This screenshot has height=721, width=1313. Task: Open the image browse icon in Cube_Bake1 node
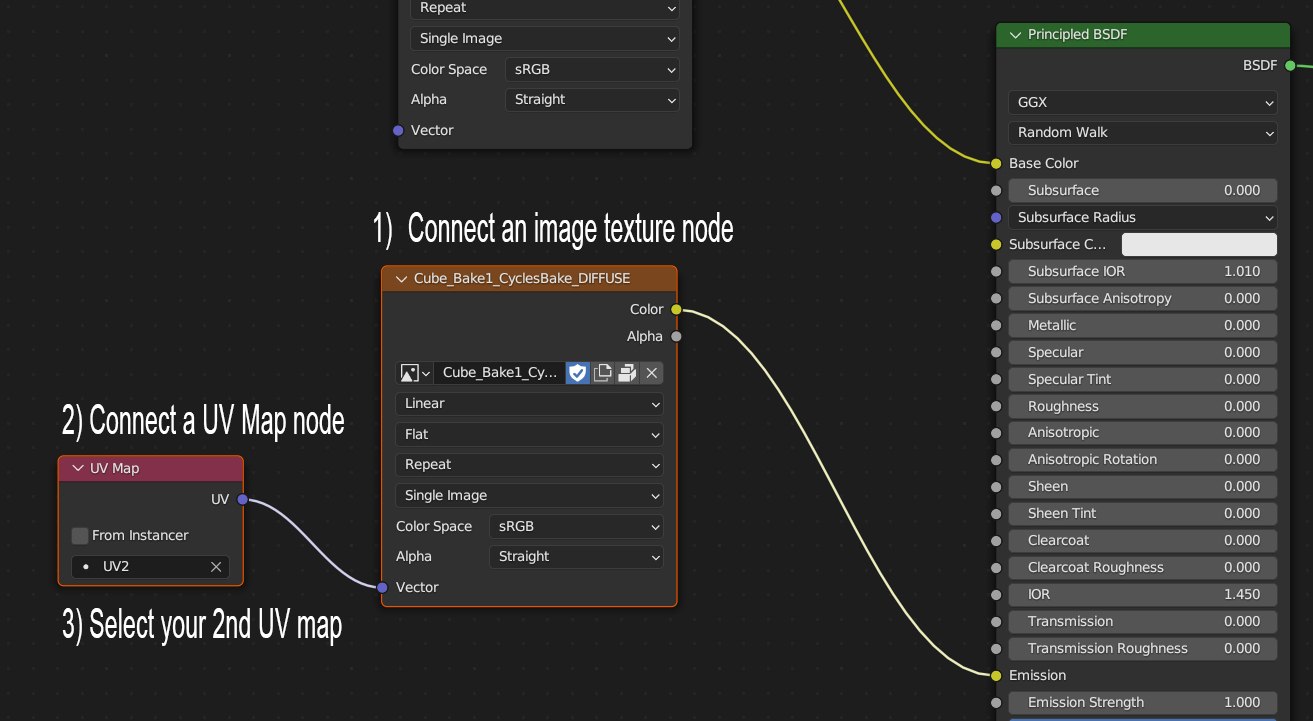click(414, 373)
